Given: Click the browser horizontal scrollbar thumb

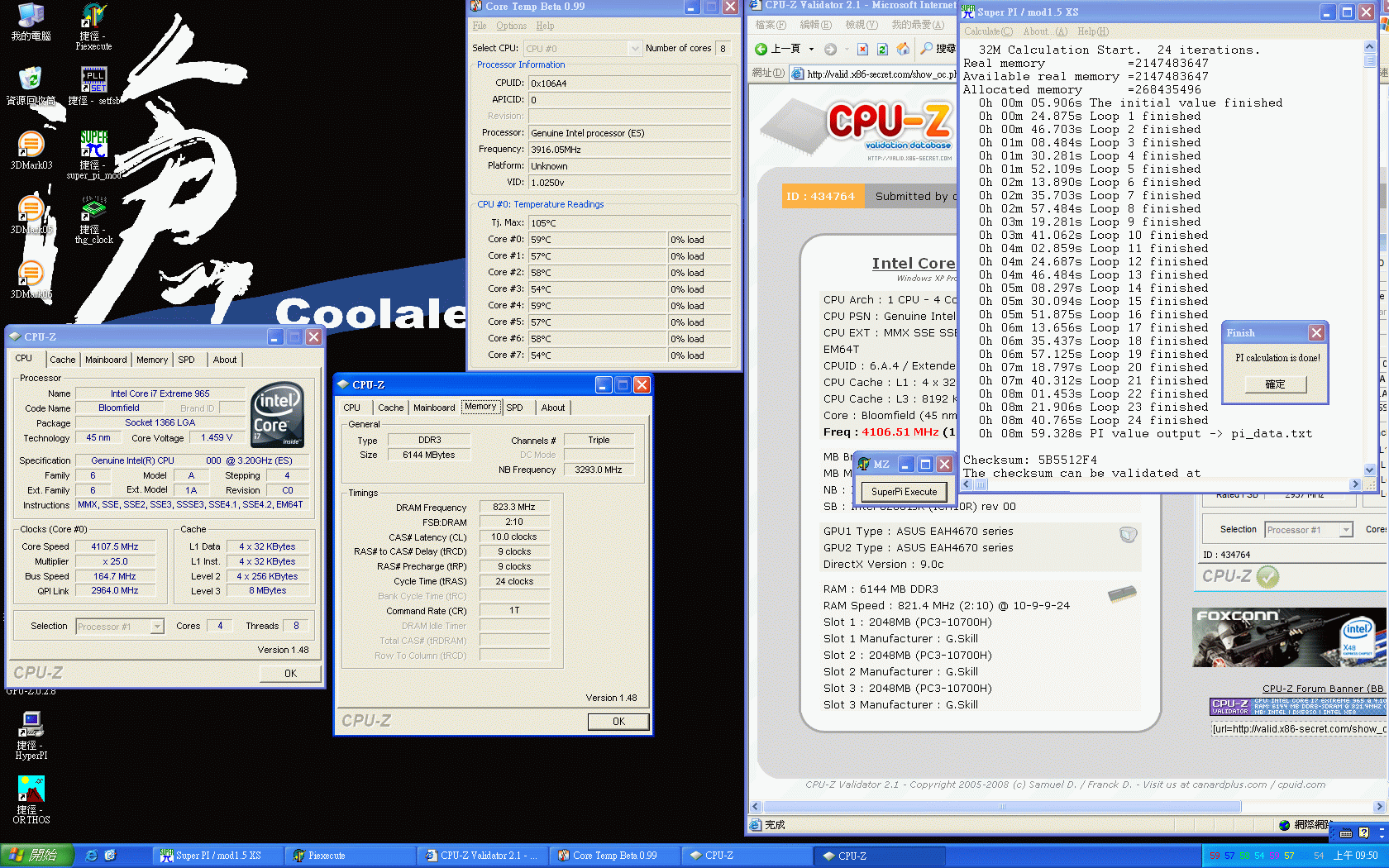Looking at the screenshot, I should (1001, 807).
